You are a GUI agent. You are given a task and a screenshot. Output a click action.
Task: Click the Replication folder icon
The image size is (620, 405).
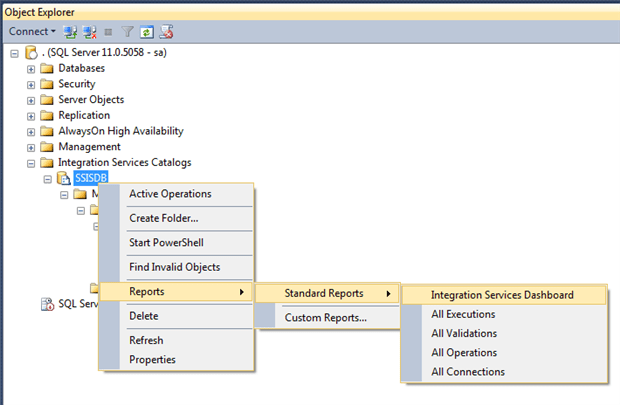47,115
